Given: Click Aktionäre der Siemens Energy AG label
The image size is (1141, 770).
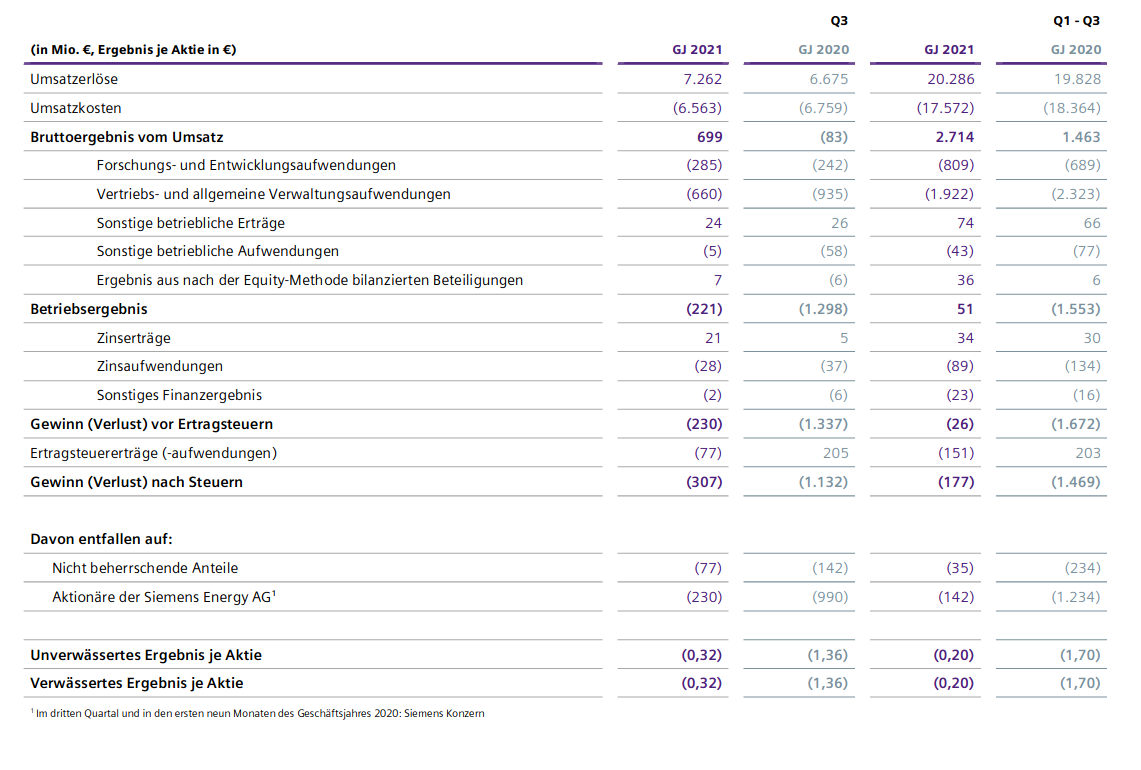Looking at the screenshot, I should coord(163,597).
